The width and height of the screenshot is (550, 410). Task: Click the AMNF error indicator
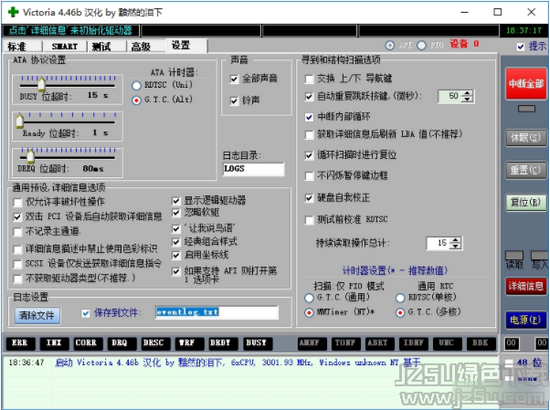pyautogui.click(x=312, y=343)
